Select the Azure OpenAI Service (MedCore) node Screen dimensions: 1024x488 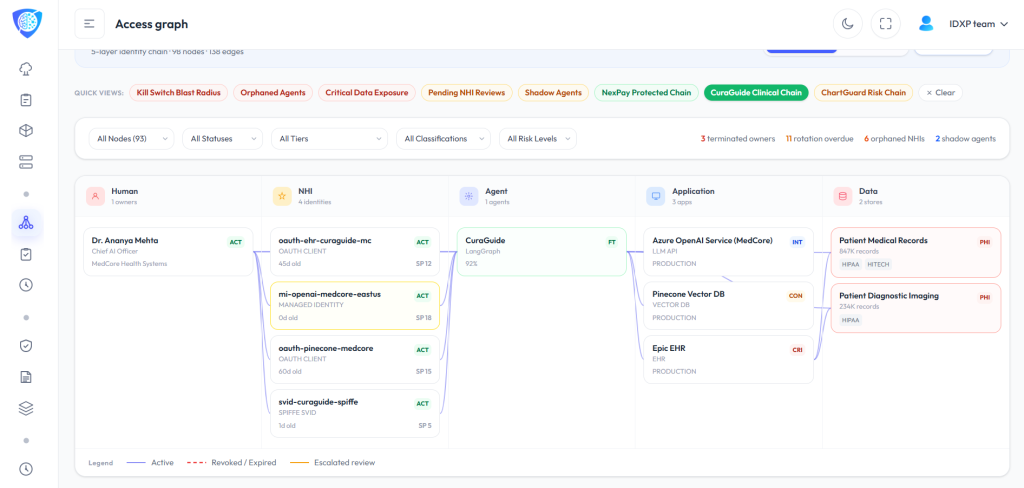point(728,252)
